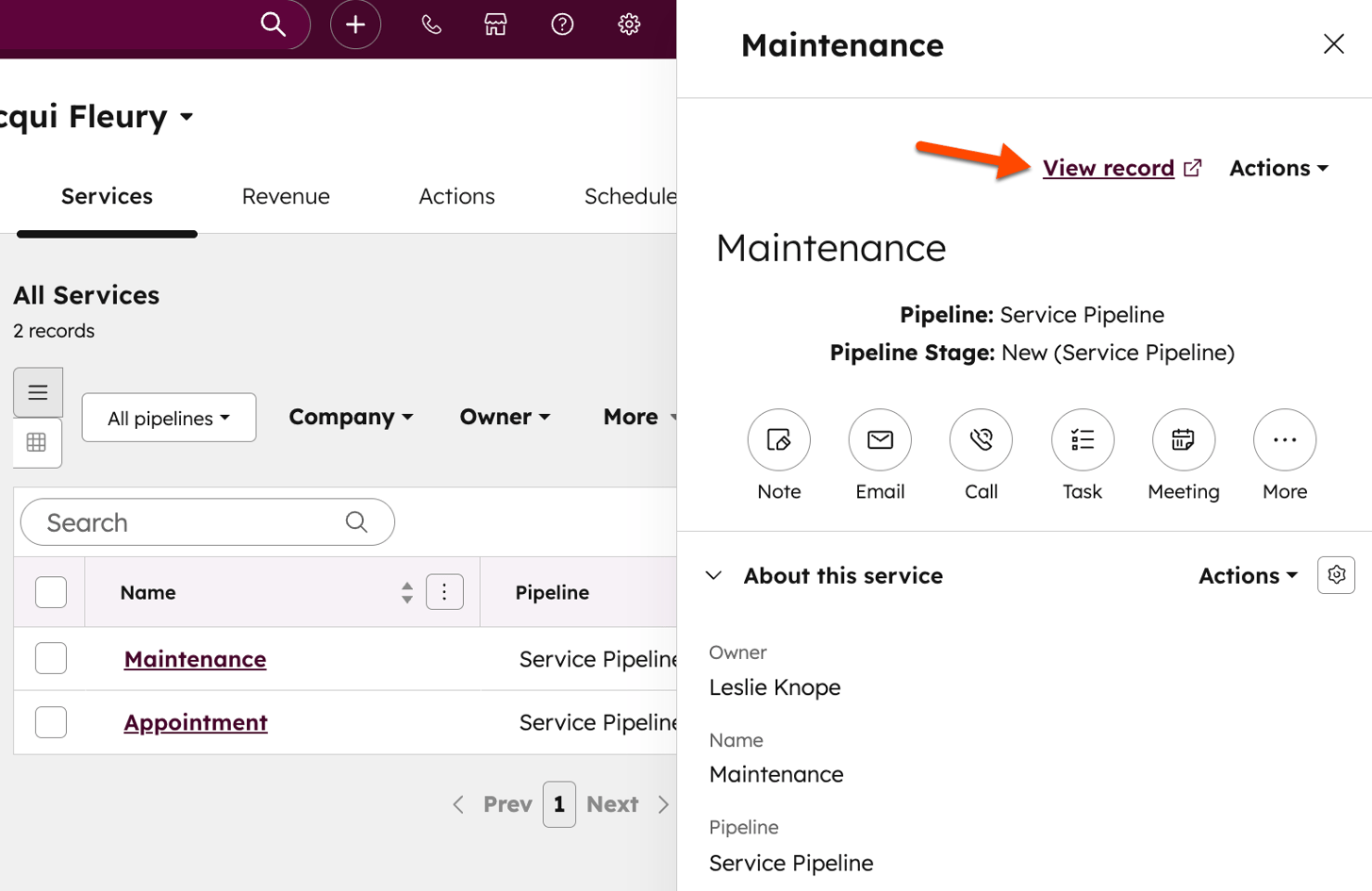Collapse the About this service section
1372x891 pixels.
pos(714,575)
